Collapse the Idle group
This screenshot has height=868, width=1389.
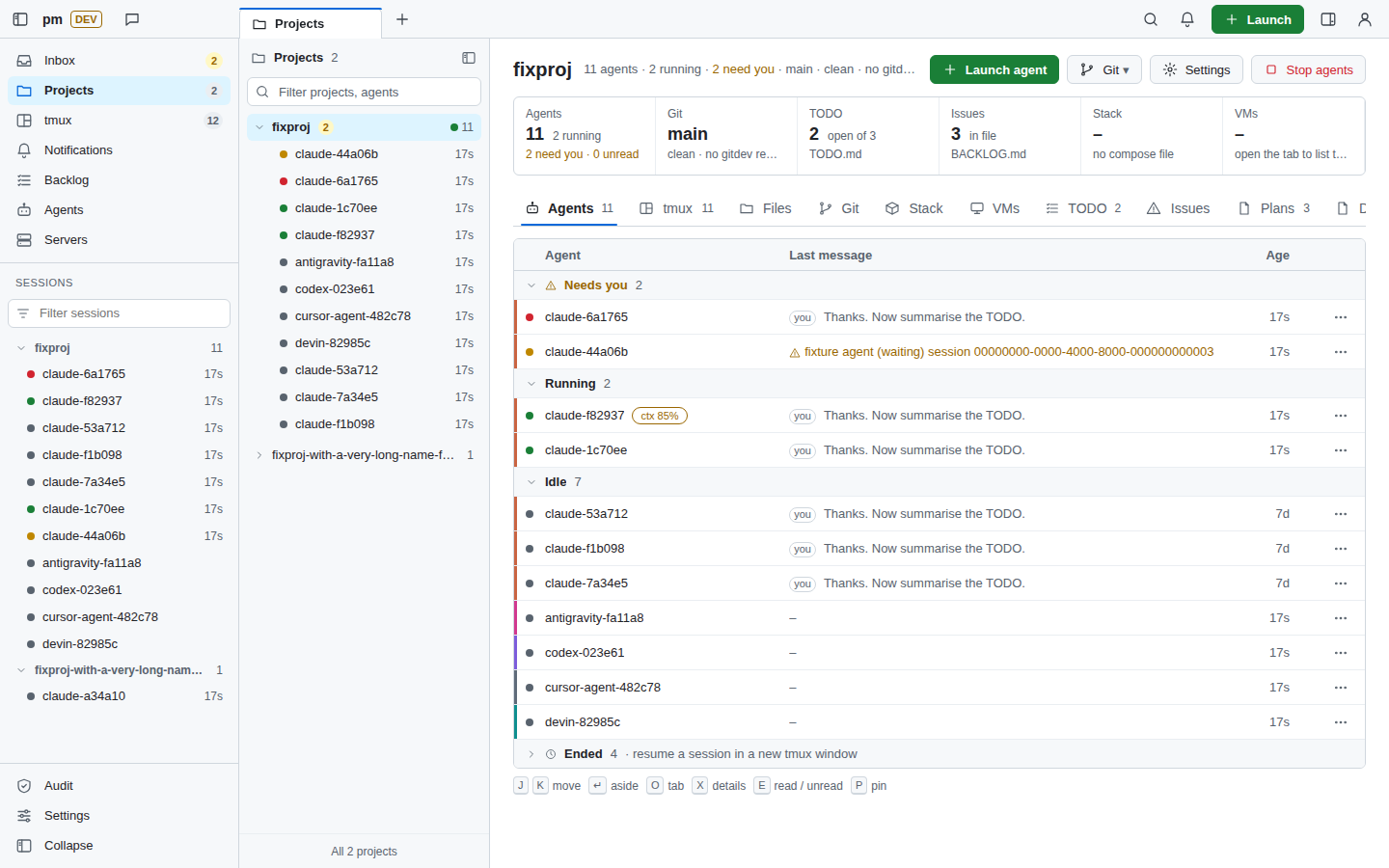click(x=531, y=482)
